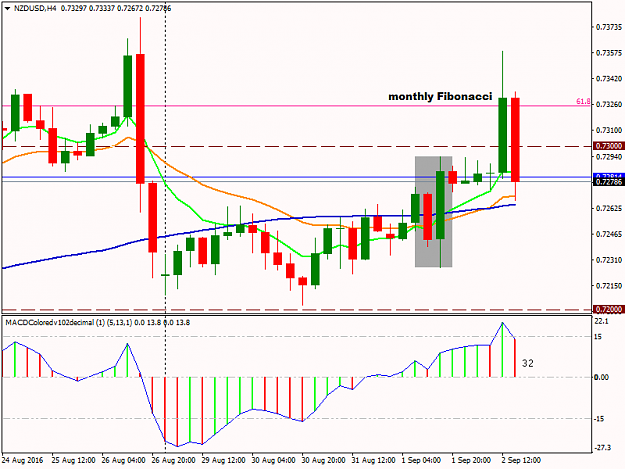Image resolution: width=625 pixels, height=469 pixels.
Task: Open the chart menu triangle beside NZDUSD,H4
Action: coord(7,8)
